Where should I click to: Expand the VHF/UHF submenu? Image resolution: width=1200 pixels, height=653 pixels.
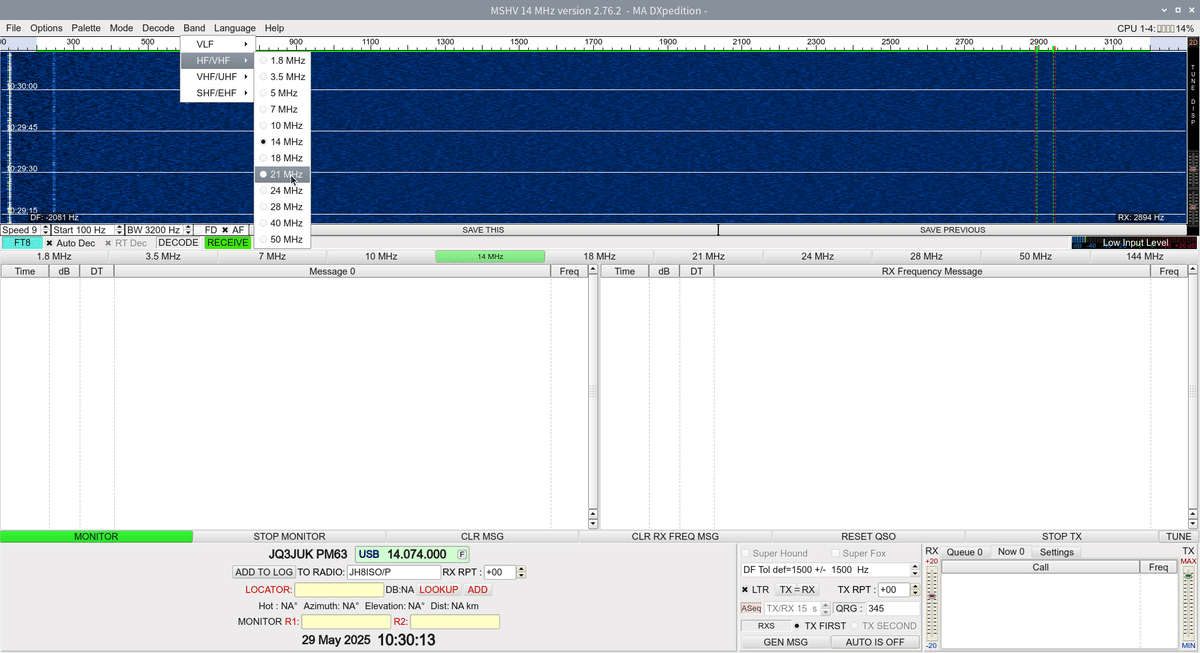coord(216,76)
